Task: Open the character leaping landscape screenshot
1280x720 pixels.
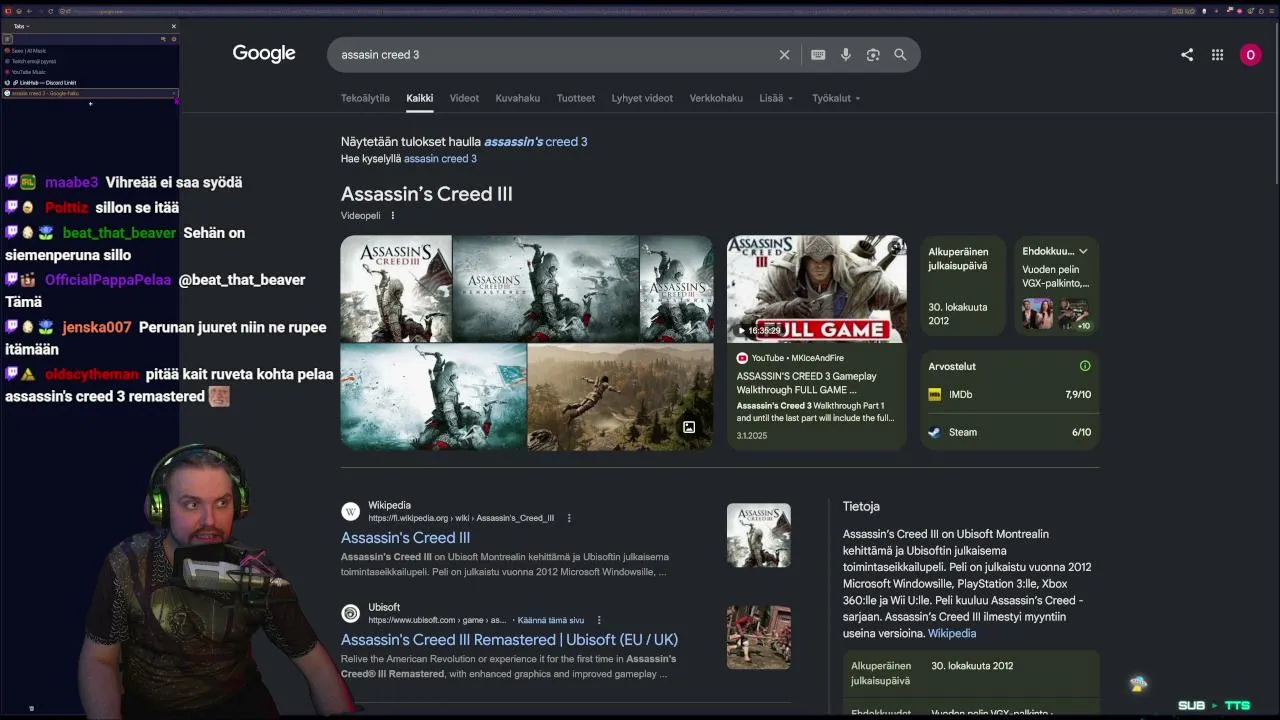Action: tap(620, 397)
